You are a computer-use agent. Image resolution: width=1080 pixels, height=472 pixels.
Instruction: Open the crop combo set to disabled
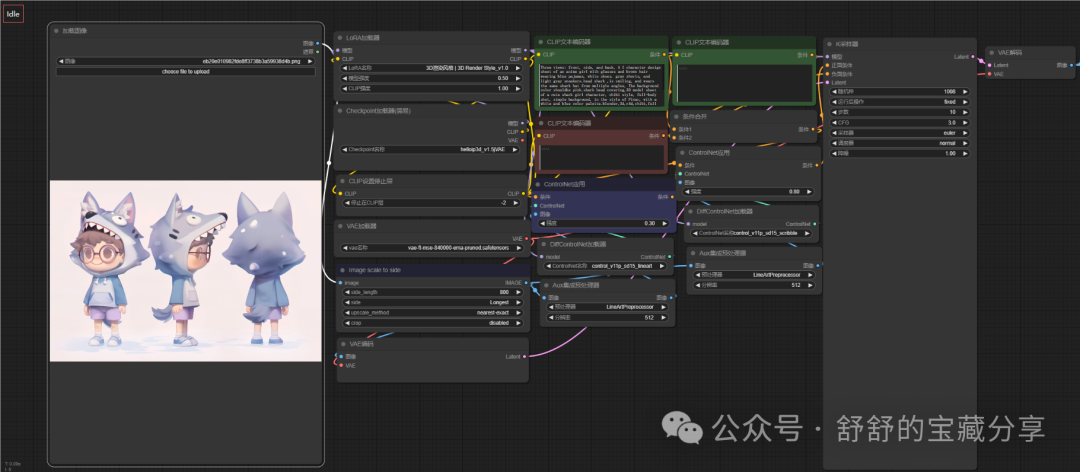tap(431, 322)
